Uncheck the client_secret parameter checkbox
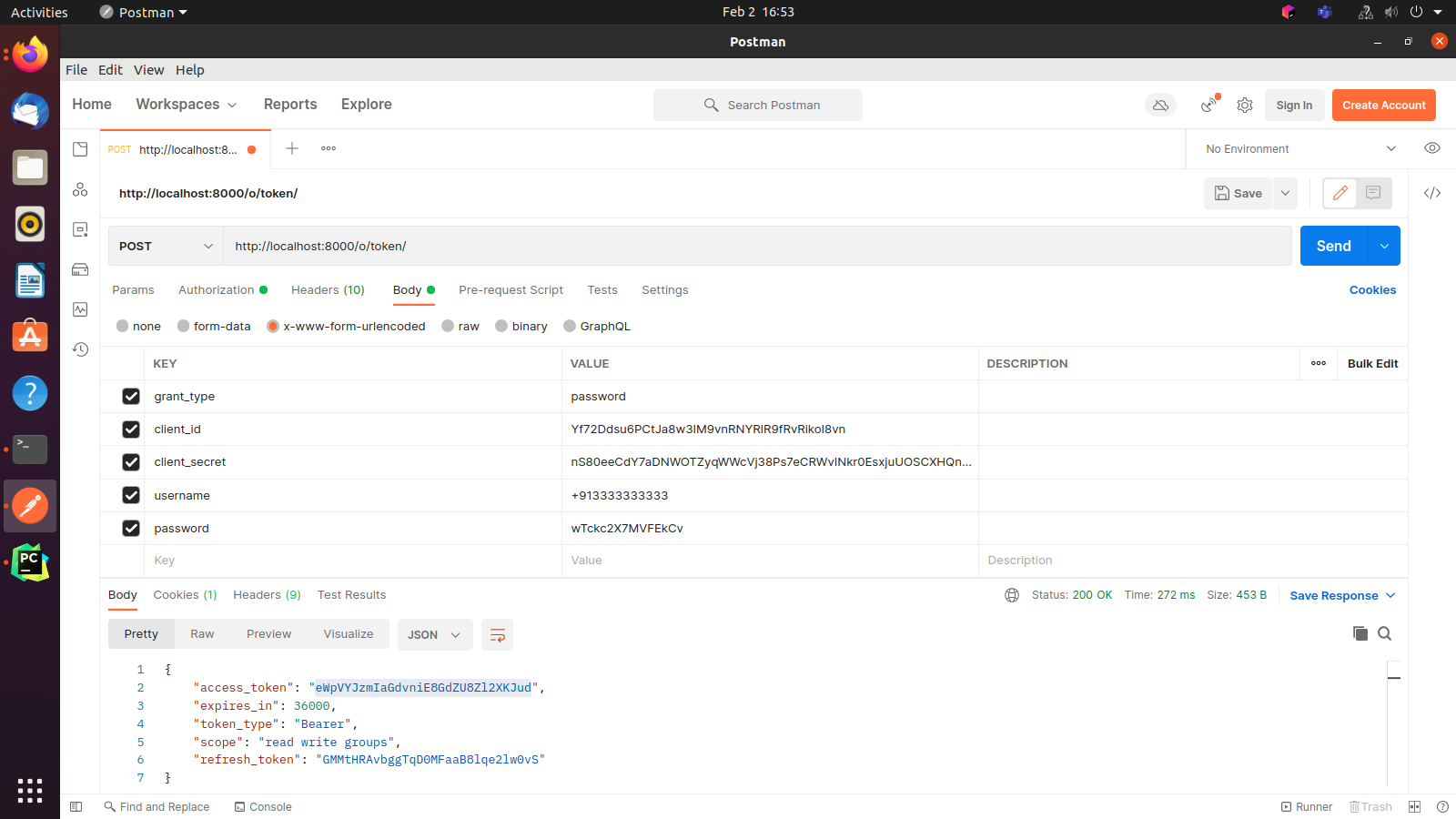This screenshot has height=819, width=1456. coord(131,462)
